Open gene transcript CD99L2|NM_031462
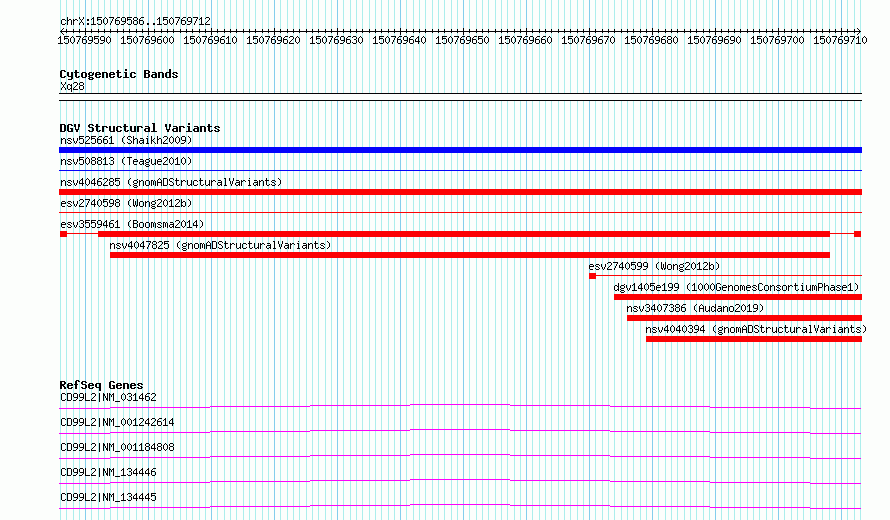 point(108,397)
